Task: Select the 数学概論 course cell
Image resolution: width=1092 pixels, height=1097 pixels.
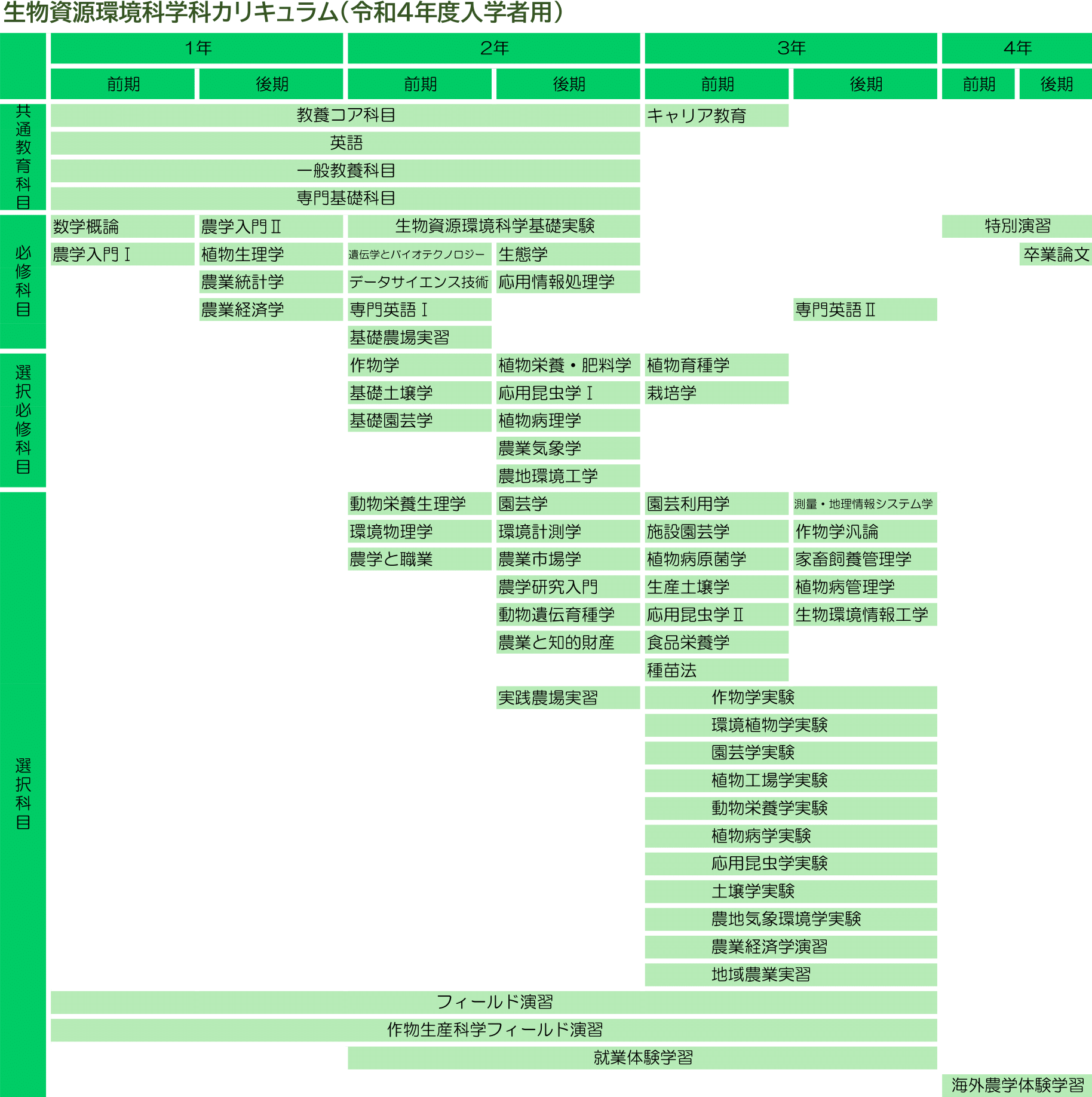Action: tap(122, 226)
